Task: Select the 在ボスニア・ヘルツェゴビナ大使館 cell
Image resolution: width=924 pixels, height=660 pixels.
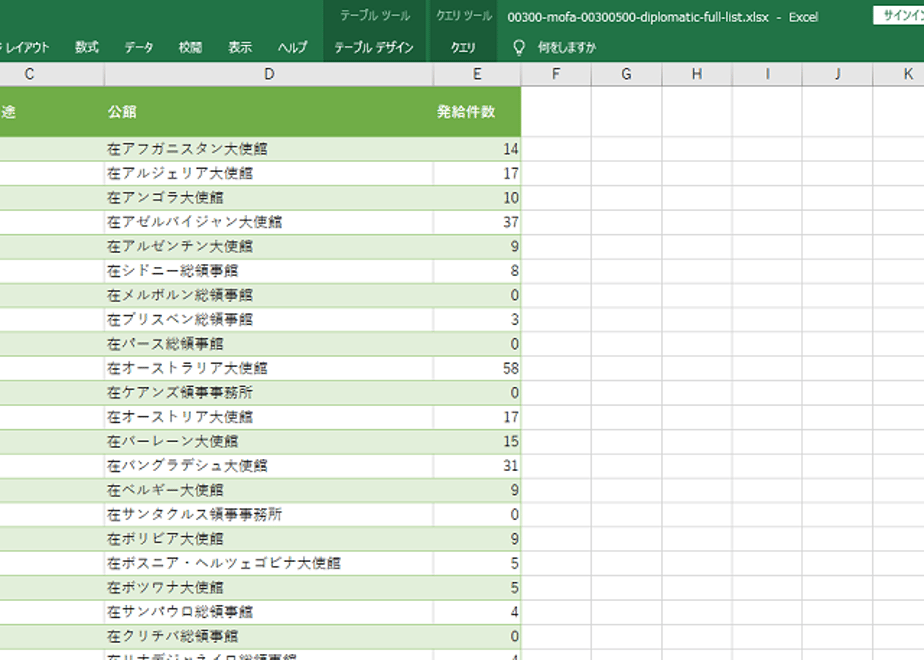Action: point(269,563)
